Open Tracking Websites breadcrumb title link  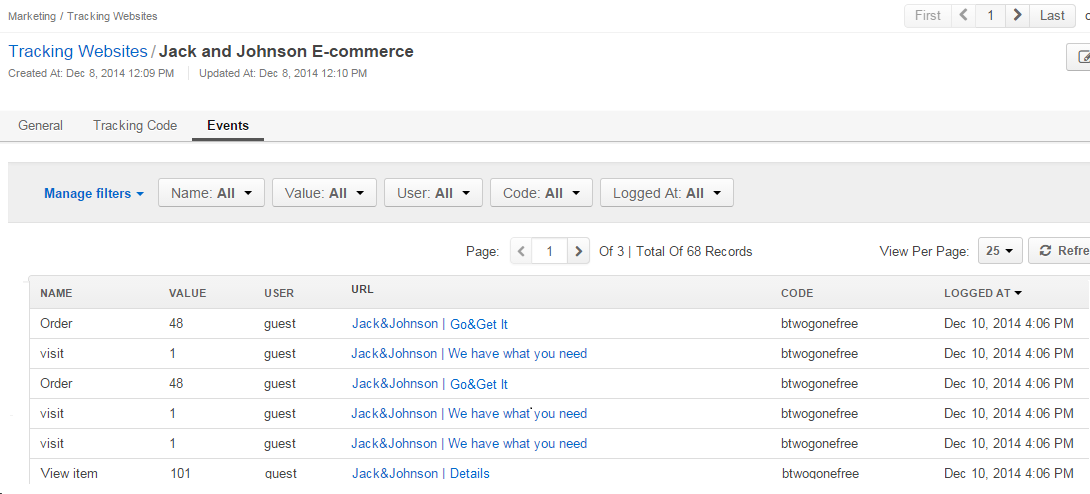pos(78,51)
